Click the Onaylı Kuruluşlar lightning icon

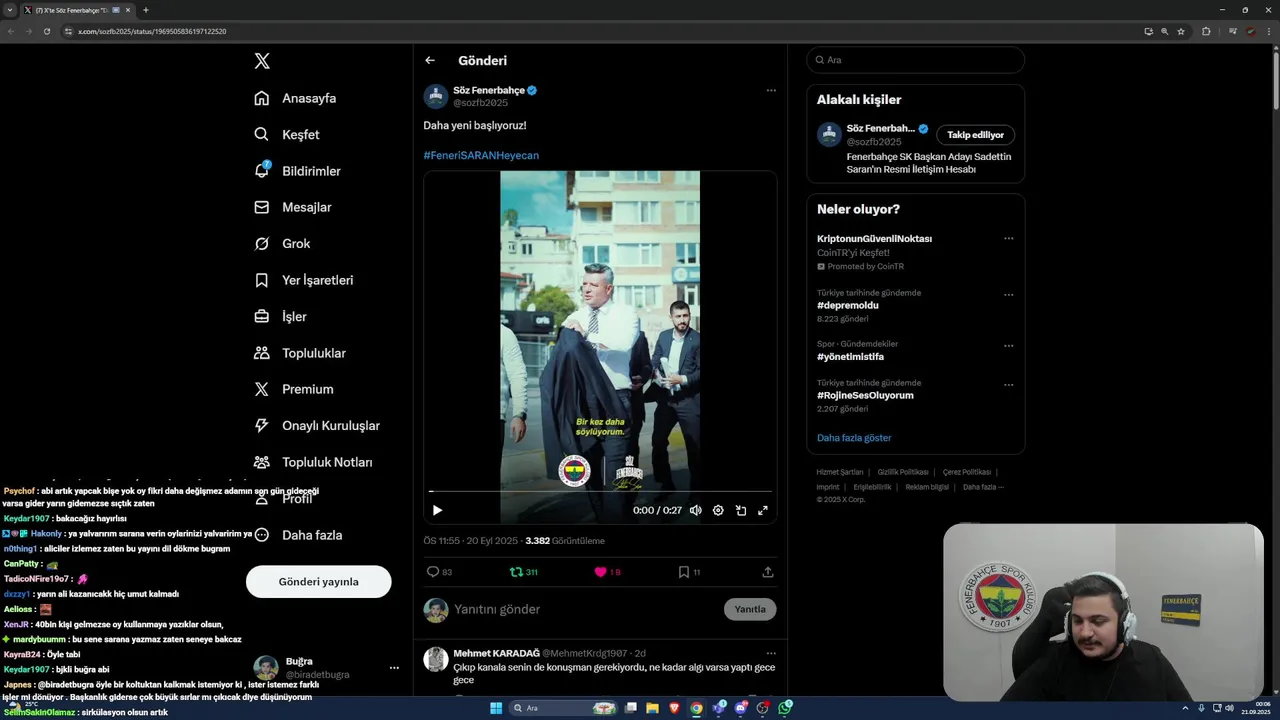[x=262, y=426]
